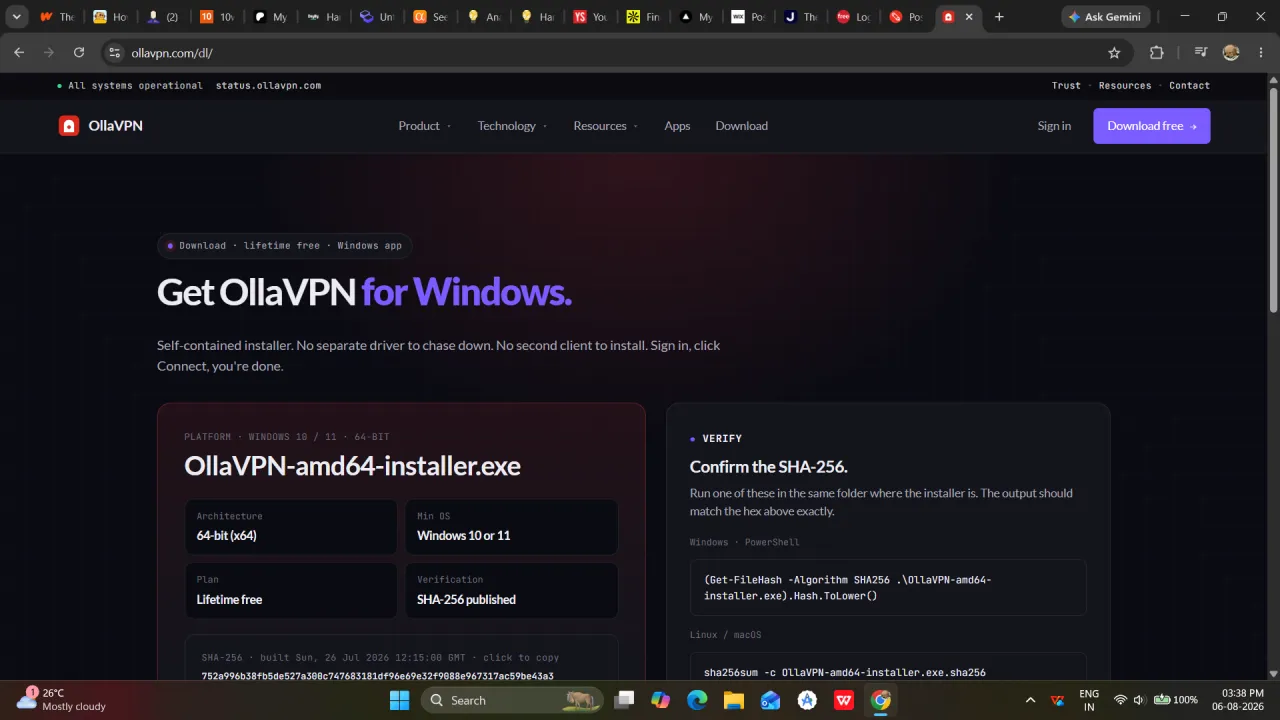Click the Sign in link
This screenshot has width=1280, height=720.
click(1054, 126)
